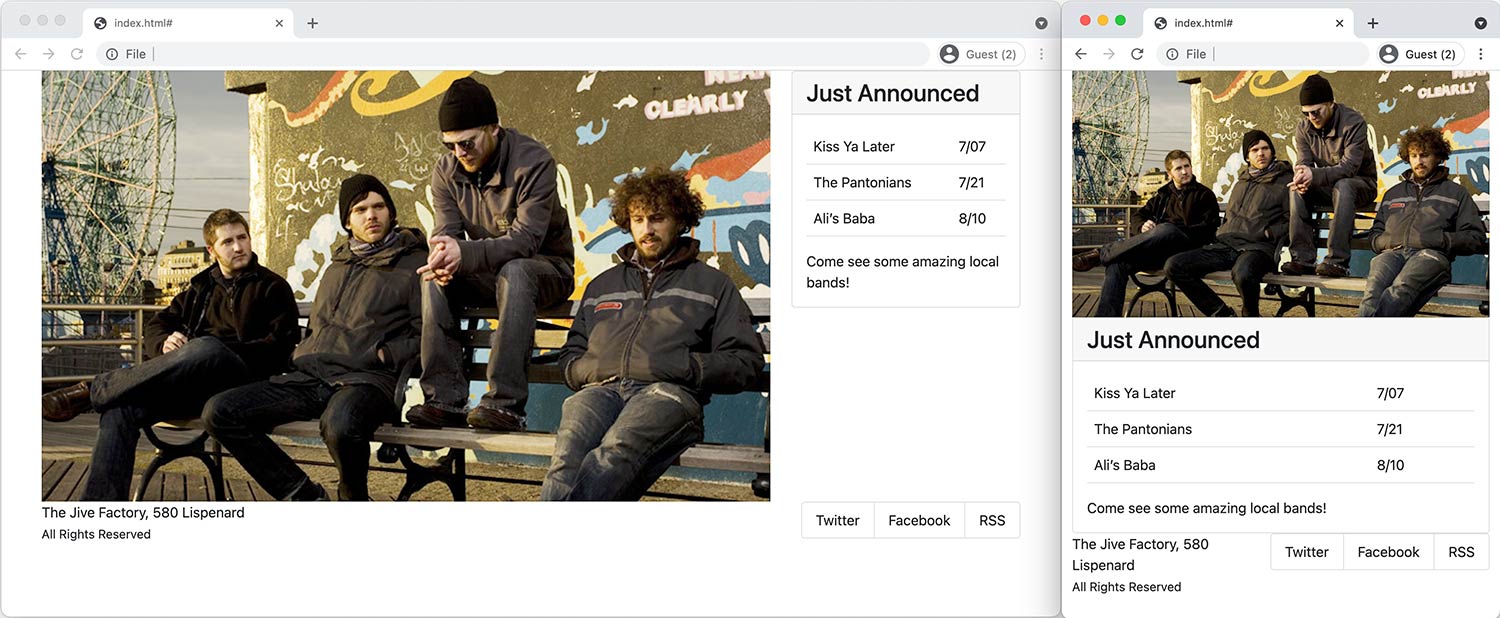Click the band photo in the left window

(x=405, y=285)
